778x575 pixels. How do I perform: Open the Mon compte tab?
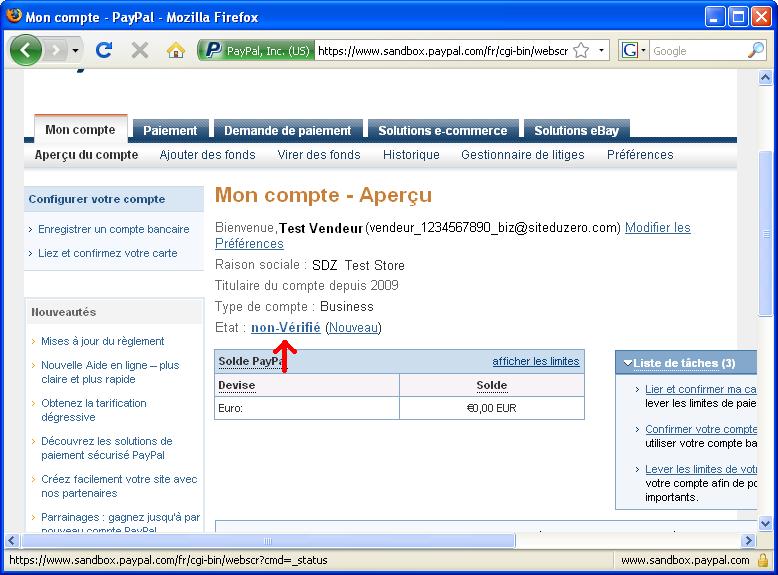pyautogui.click(x=80, y=129)
